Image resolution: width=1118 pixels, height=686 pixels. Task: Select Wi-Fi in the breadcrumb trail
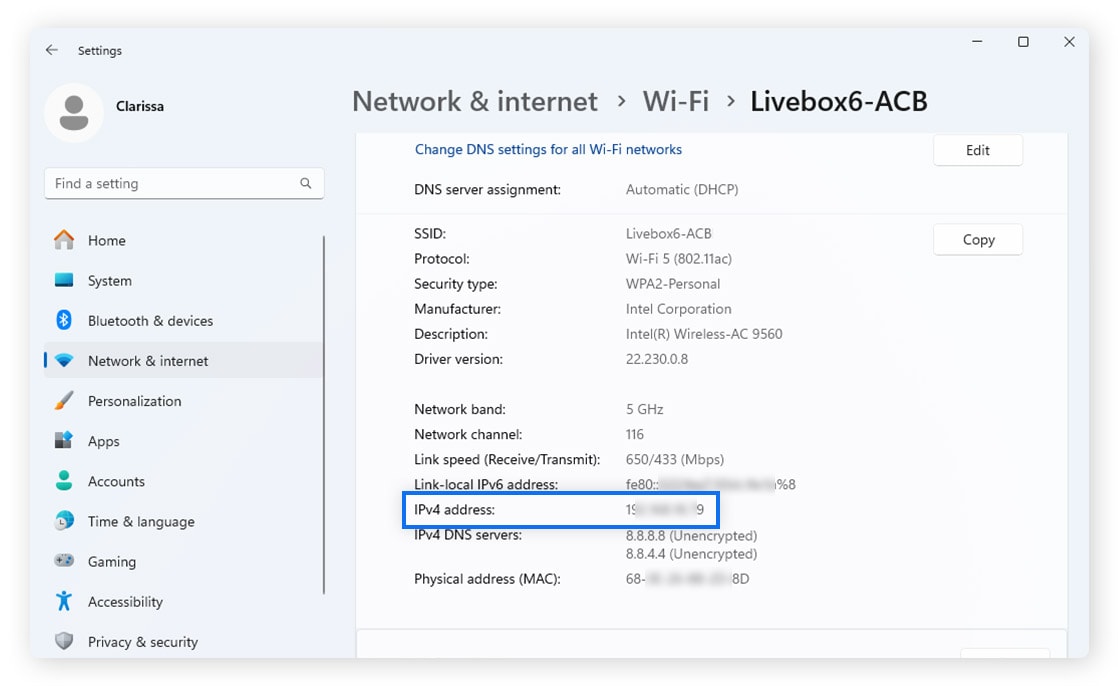click(x=676, y=101)
